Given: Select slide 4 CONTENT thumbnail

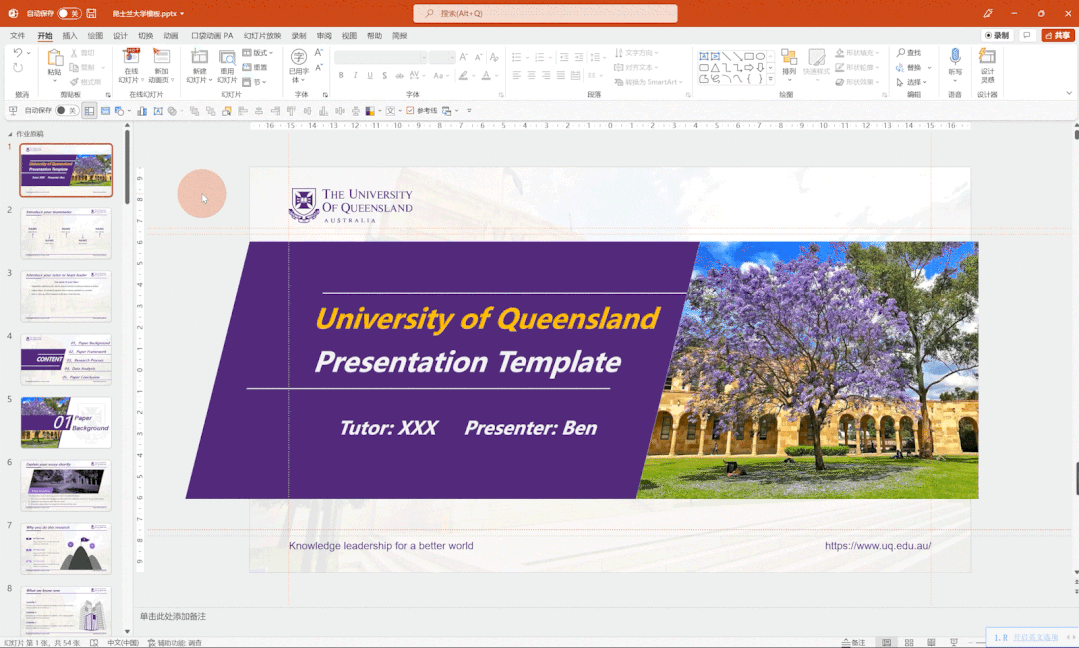Looking at the screenshot, I should click(x=66, y=359).
